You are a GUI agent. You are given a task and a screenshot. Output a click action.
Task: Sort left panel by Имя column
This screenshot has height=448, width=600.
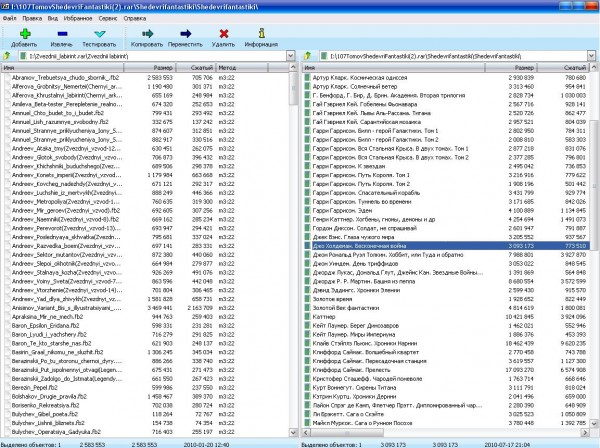[x=62, y=68]
